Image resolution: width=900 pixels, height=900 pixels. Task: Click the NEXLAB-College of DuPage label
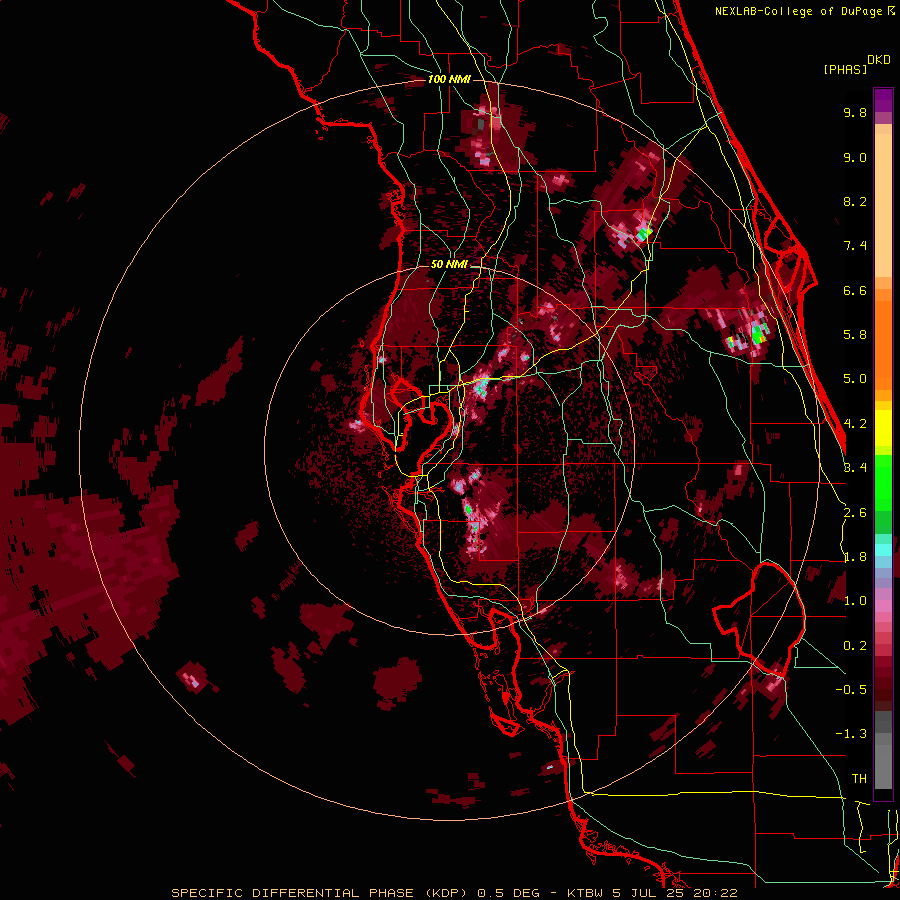pos(800,11)
